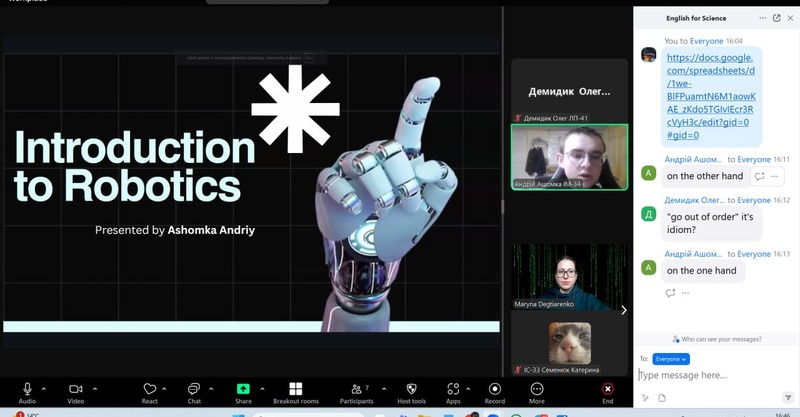
Task: Click 'Presented by Ashomka Andriy' on the slide
Action: click(x=175, y=230)
